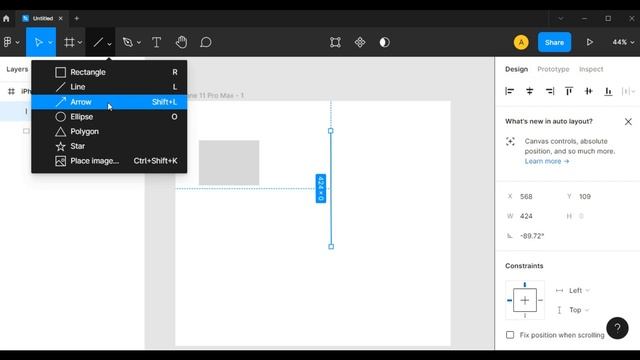Image resolution: width=640 pixels, height=360 pixels.
Task: Click the Align left icon
Action: pyautogui.click(x=509, y=91)
